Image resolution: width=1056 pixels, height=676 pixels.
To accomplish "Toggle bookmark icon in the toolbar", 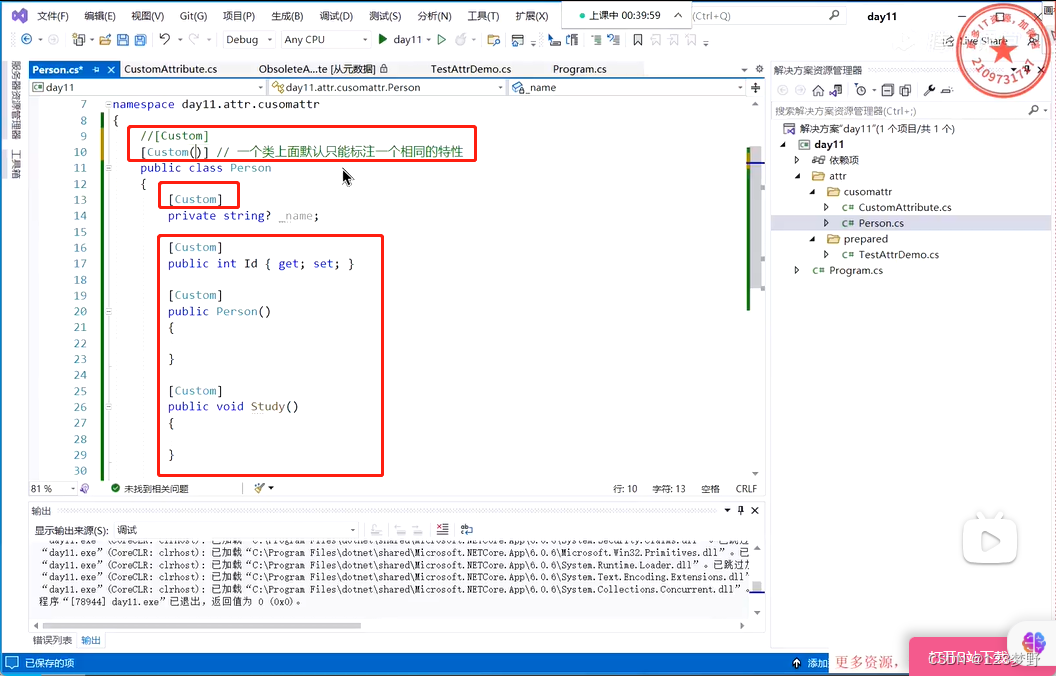I will tap(637, 40).
